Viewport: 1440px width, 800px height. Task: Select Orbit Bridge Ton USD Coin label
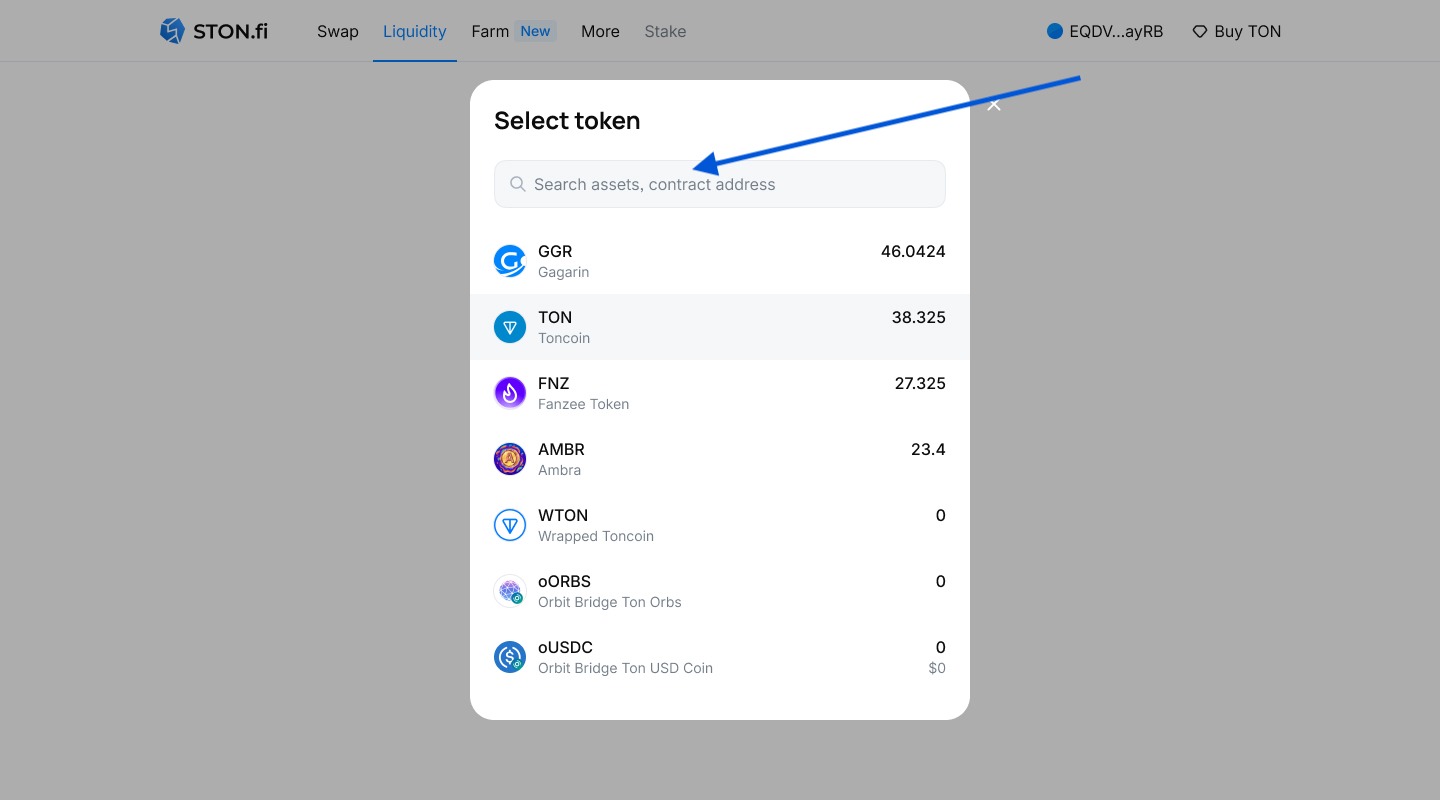[626, 668]
